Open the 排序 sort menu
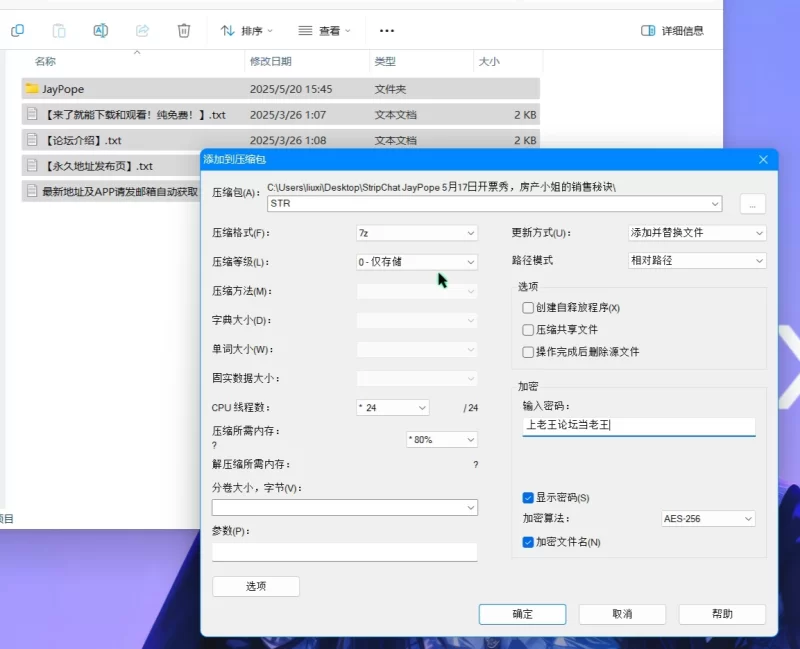Image resolution: width=800 pixels, height=649 pixels. coord(246,31)
